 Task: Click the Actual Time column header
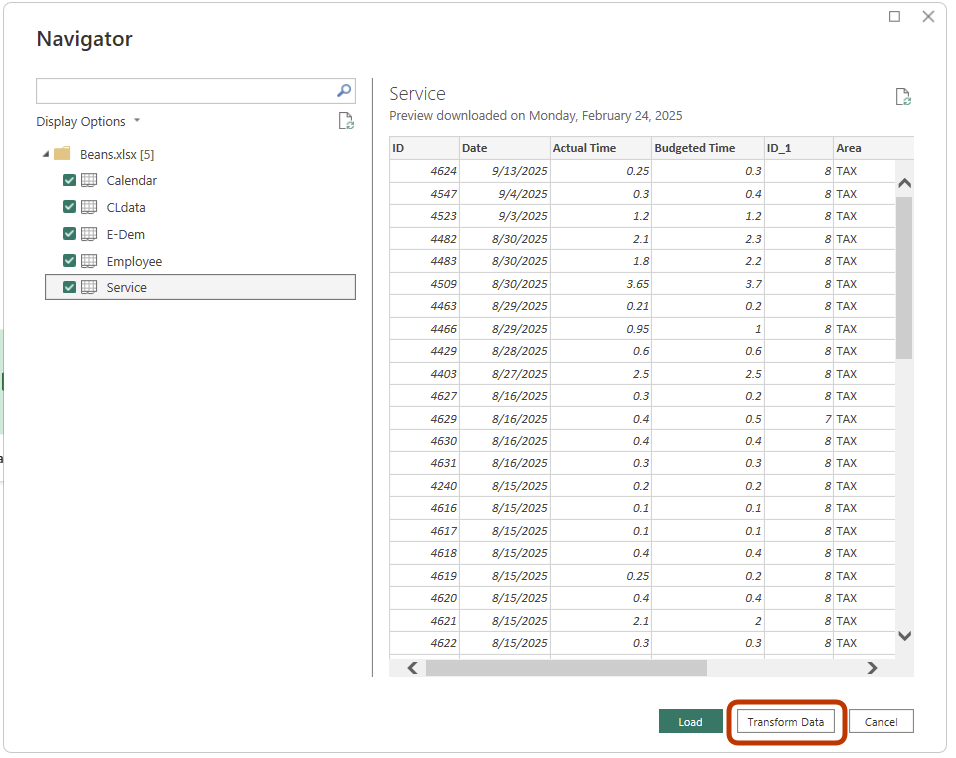601,148
